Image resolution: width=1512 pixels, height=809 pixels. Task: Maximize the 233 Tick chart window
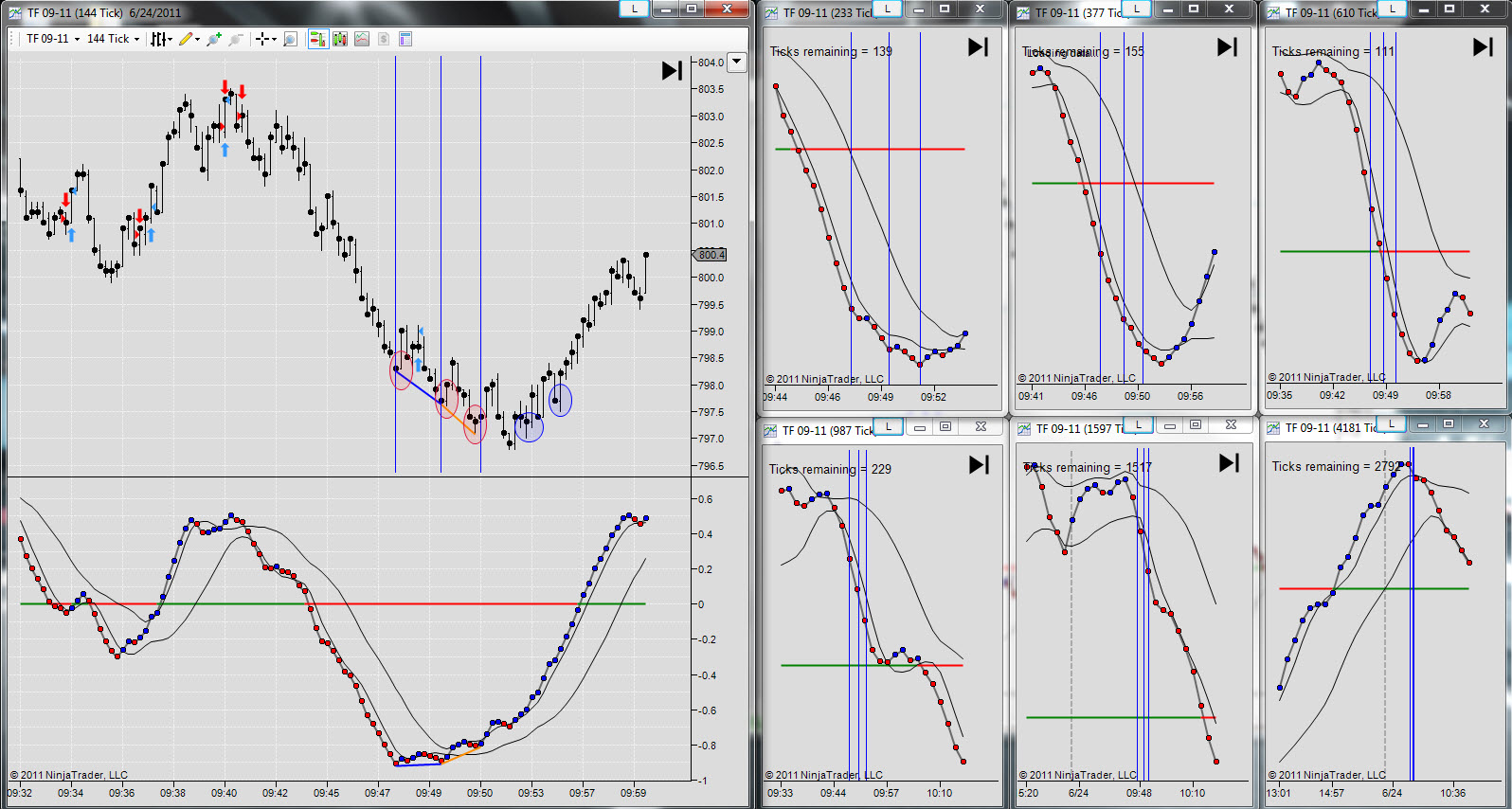[945, 9]
